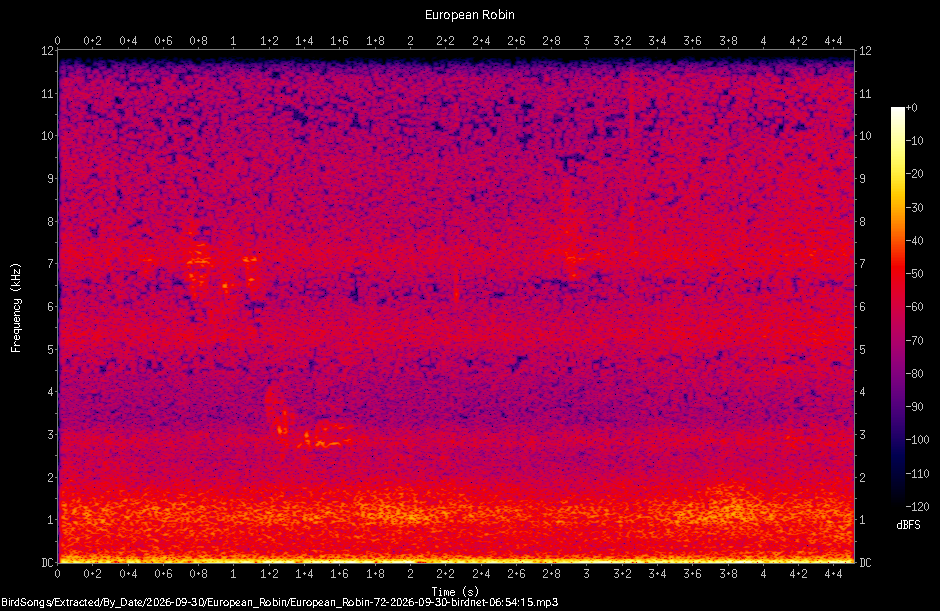This screenshot has height=611, width=940.
Task: Click the "dBFS" label under the color scale
Action: pos(908,525)
